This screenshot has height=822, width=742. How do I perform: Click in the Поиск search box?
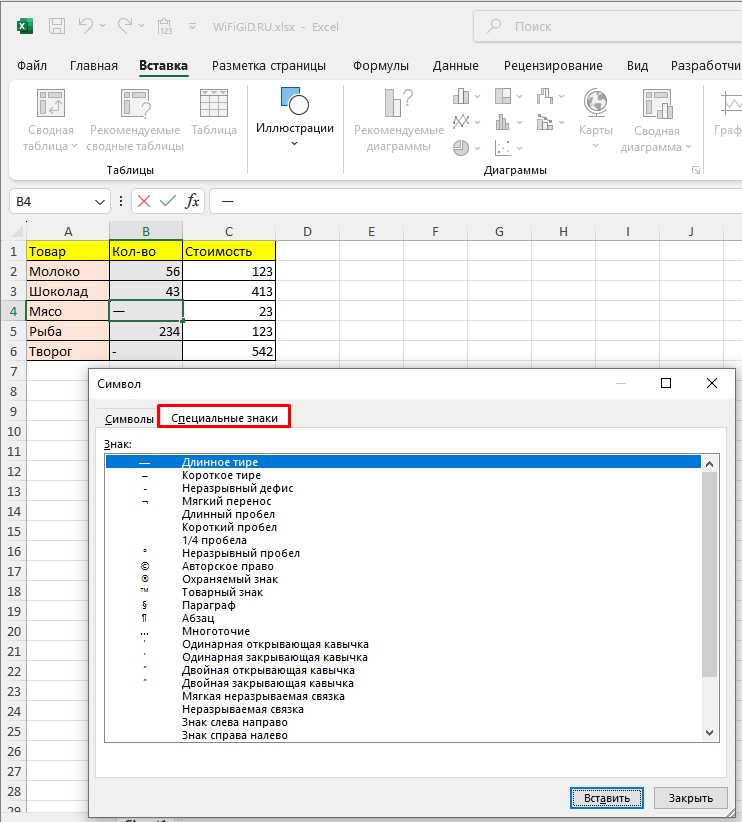(608, 26)
